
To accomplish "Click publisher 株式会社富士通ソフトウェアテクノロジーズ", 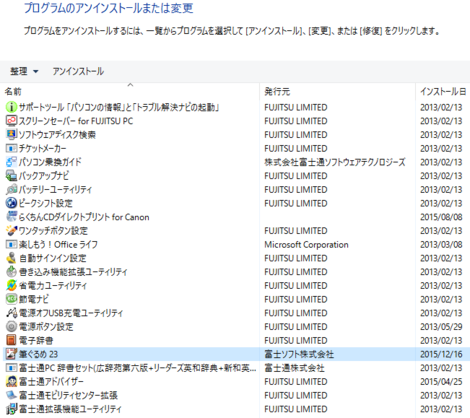I will pyautogui.click(x=335, y=162).
